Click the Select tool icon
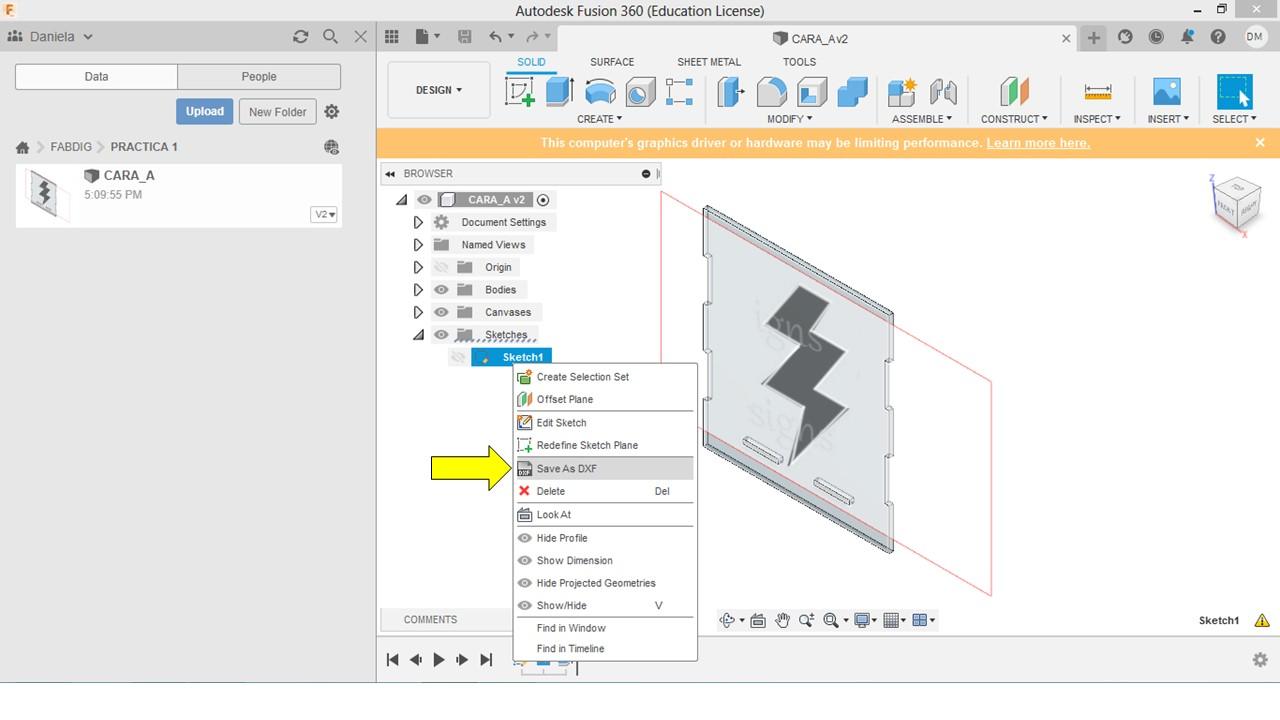 click(1234, 92)
